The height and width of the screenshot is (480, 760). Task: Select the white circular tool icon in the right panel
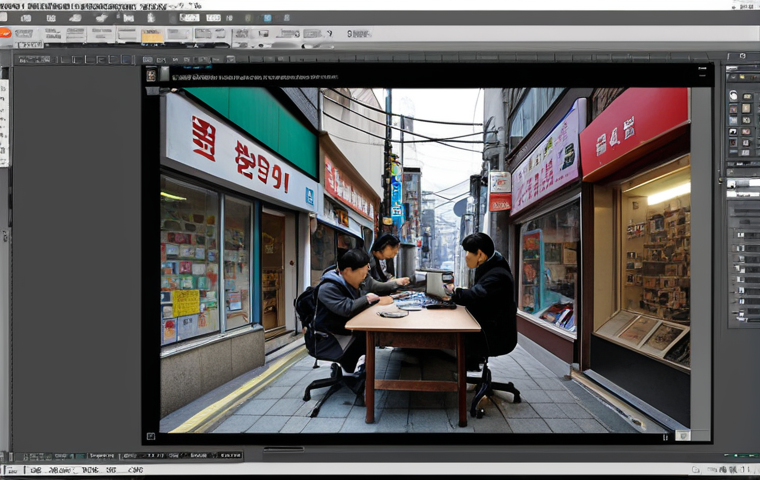733,96
